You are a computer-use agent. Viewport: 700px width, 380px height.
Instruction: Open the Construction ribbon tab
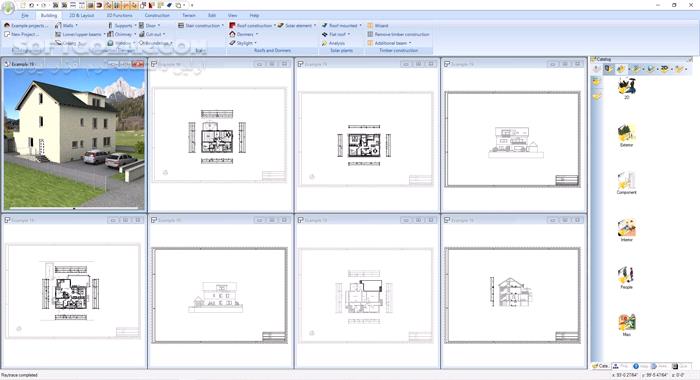[x=157, y=15]
